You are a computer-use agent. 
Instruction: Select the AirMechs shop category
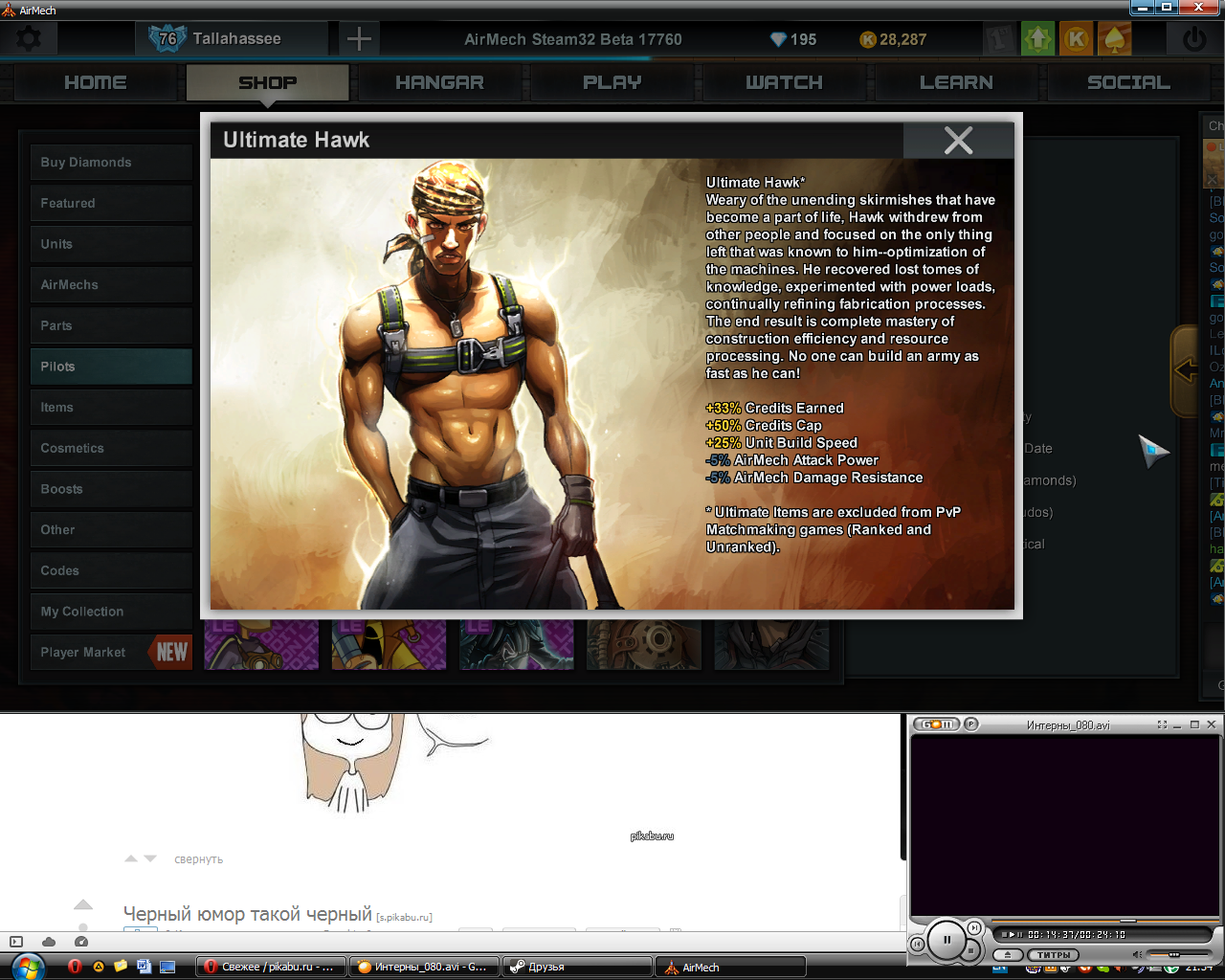click(x=111, y=285)
